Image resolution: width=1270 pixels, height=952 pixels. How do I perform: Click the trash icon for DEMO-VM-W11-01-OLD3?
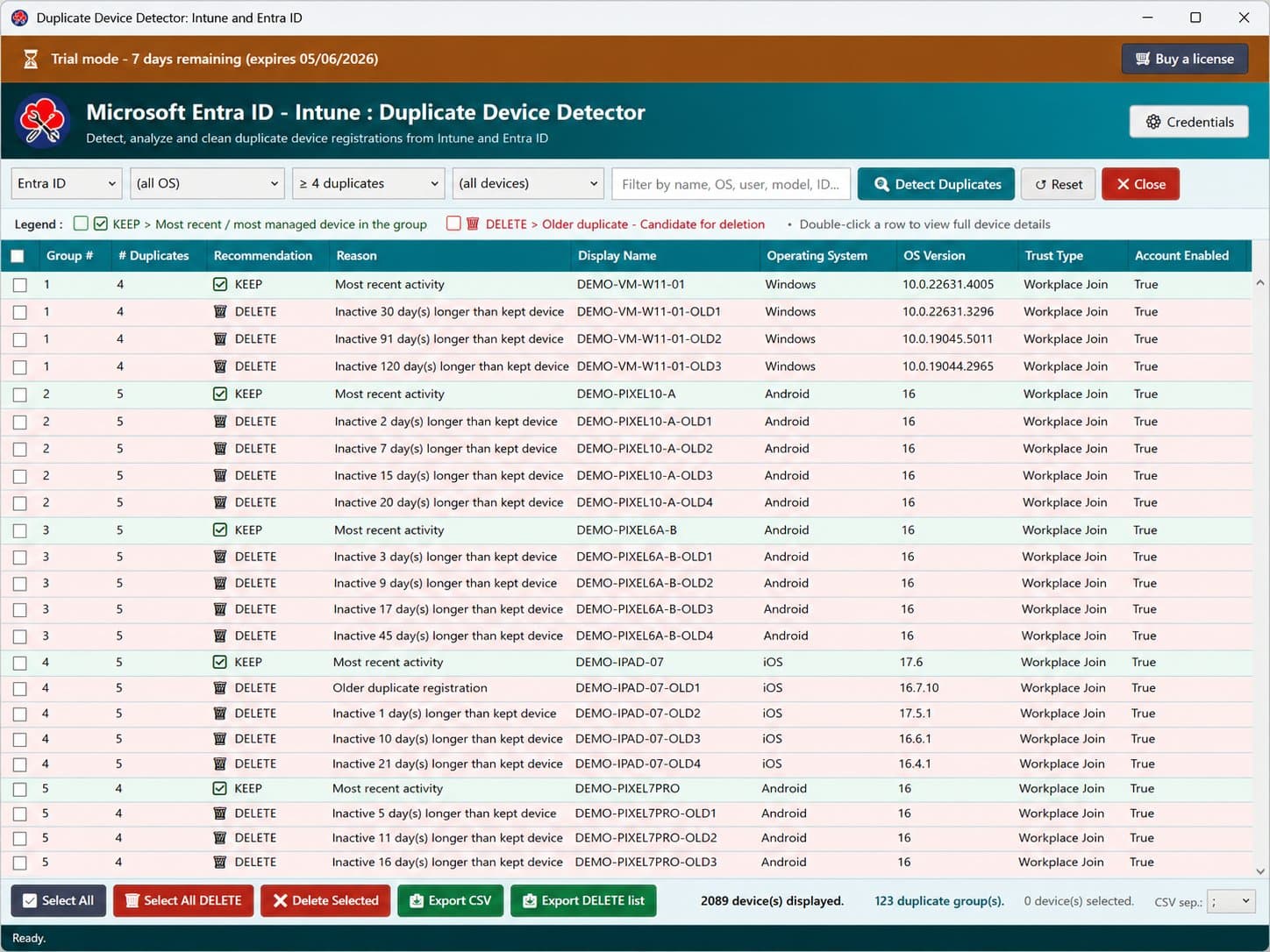[x=220, y=366]
